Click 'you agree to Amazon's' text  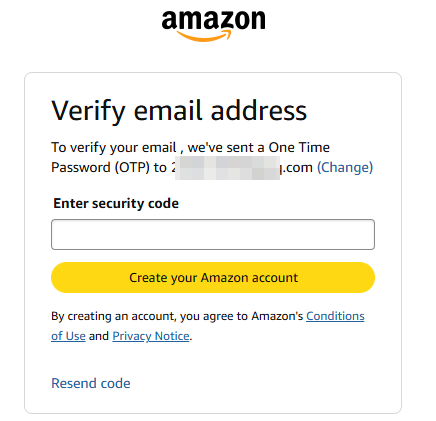(242, 316)
